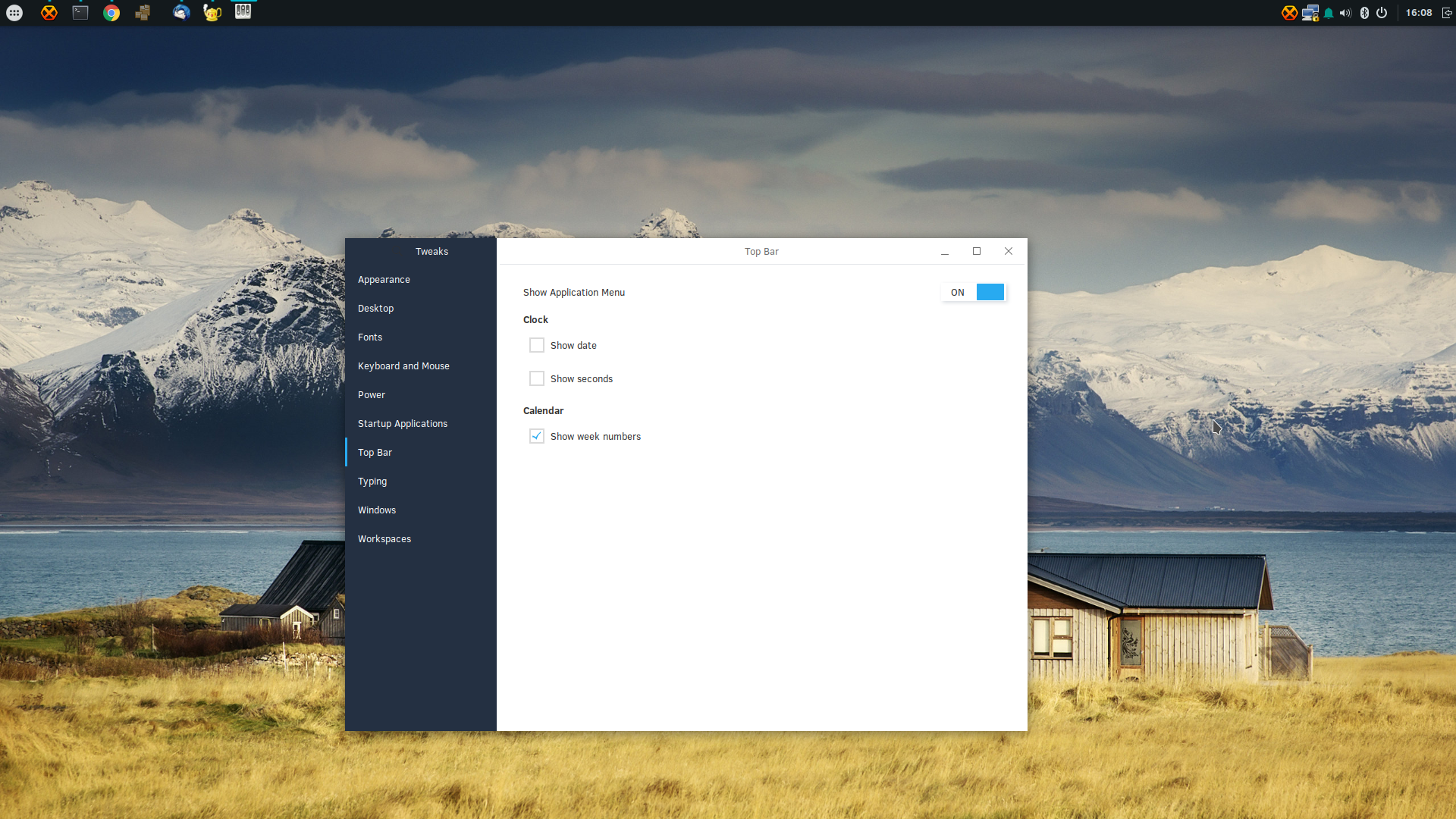
Task: Toggle the Show Application Menu switch
Action: tap(974, 292)
